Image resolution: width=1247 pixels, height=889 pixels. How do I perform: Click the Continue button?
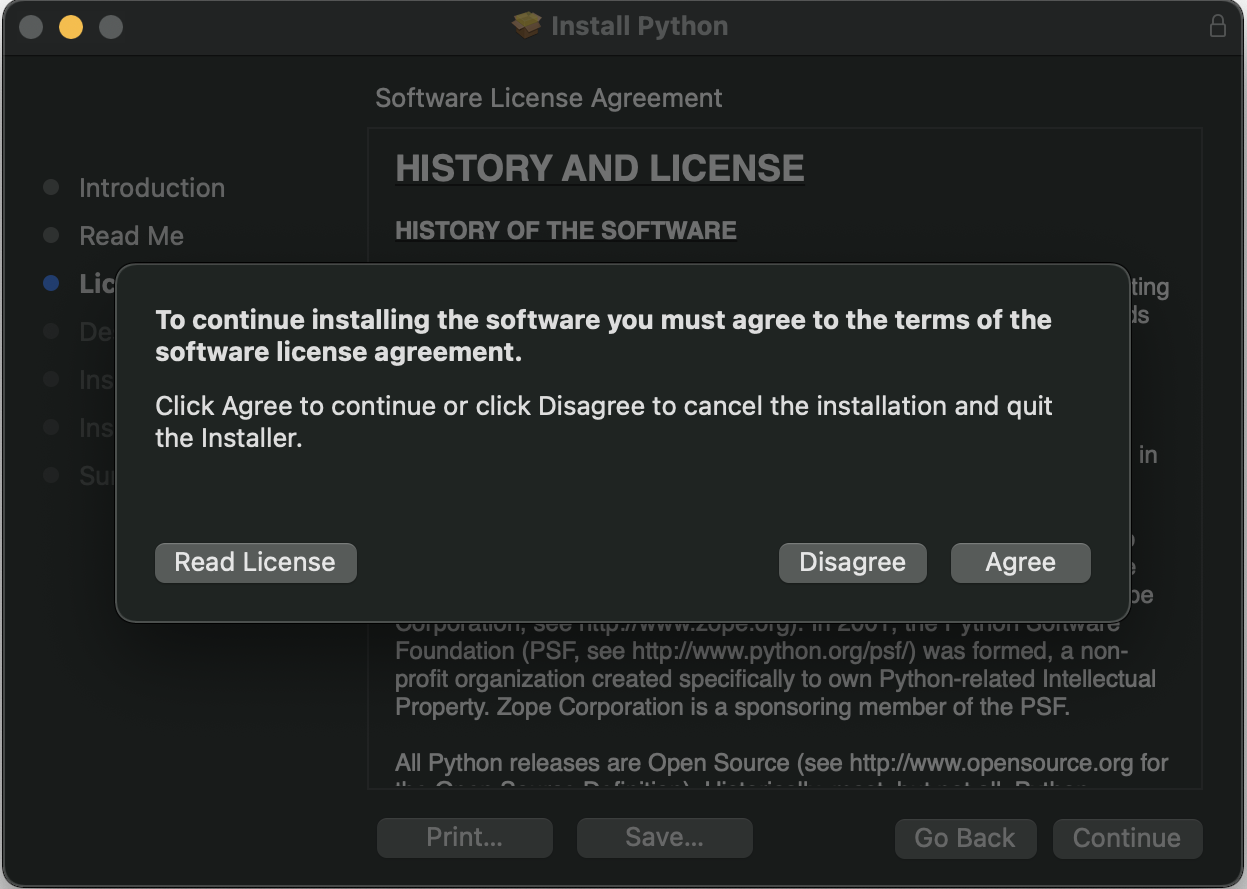(1127, 838)
